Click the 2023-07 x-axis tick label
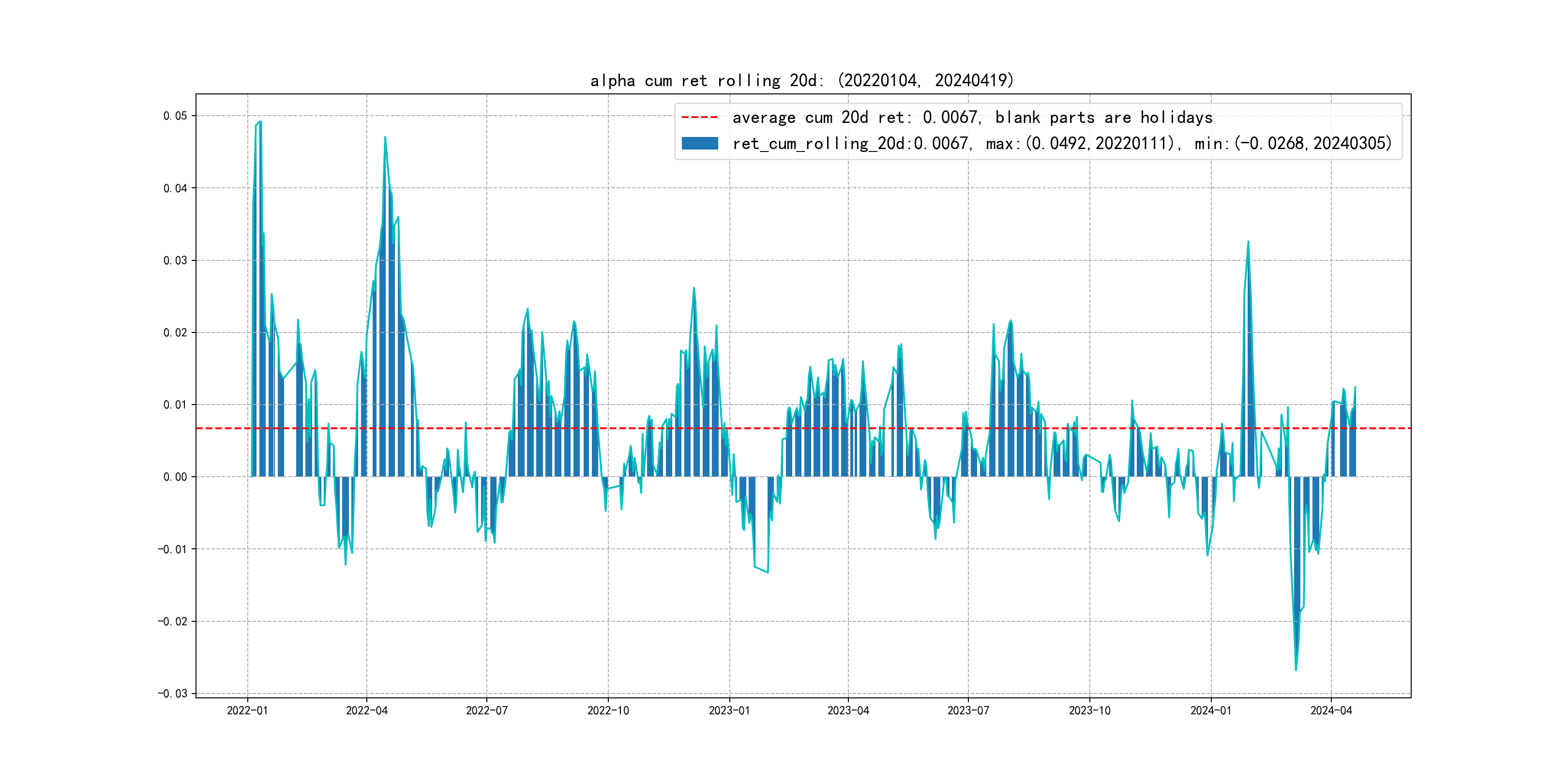Image resolution: width=1568 pixels, height=784 pixels. click(968, 710)
